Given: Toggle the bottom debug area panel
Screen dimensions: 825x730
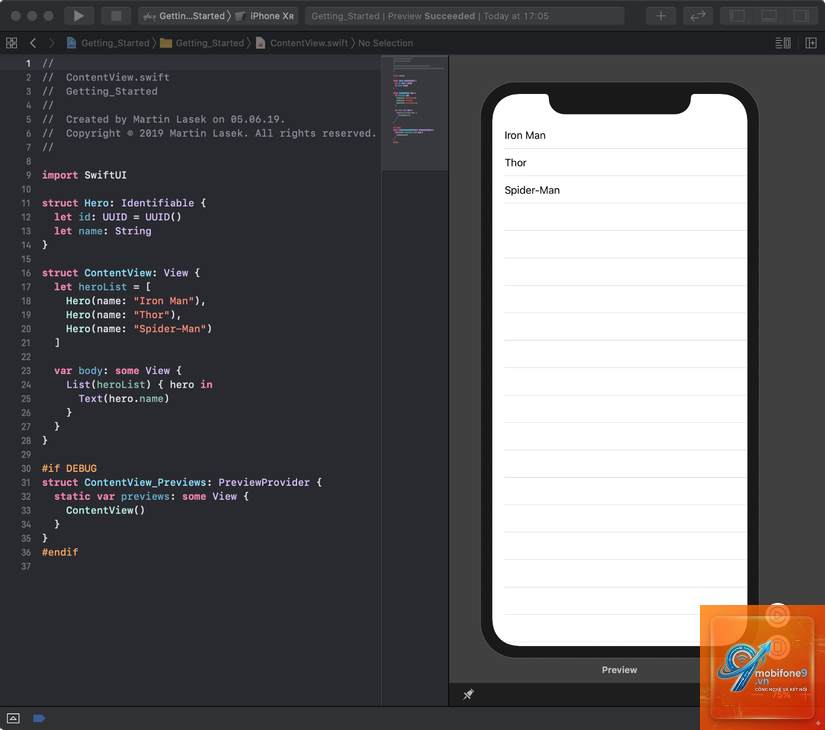Looking at the screenshot, I should [x=769, y=16].
